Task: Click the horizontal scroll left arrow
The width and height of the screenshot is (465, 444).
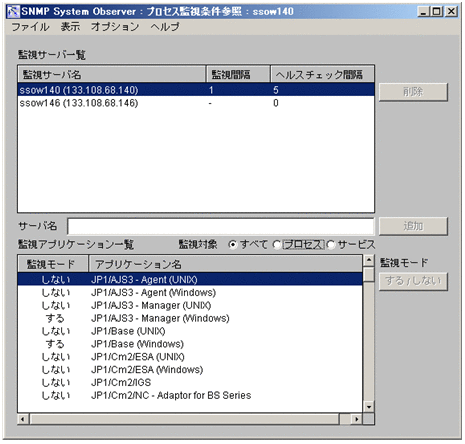Action: 23,419
